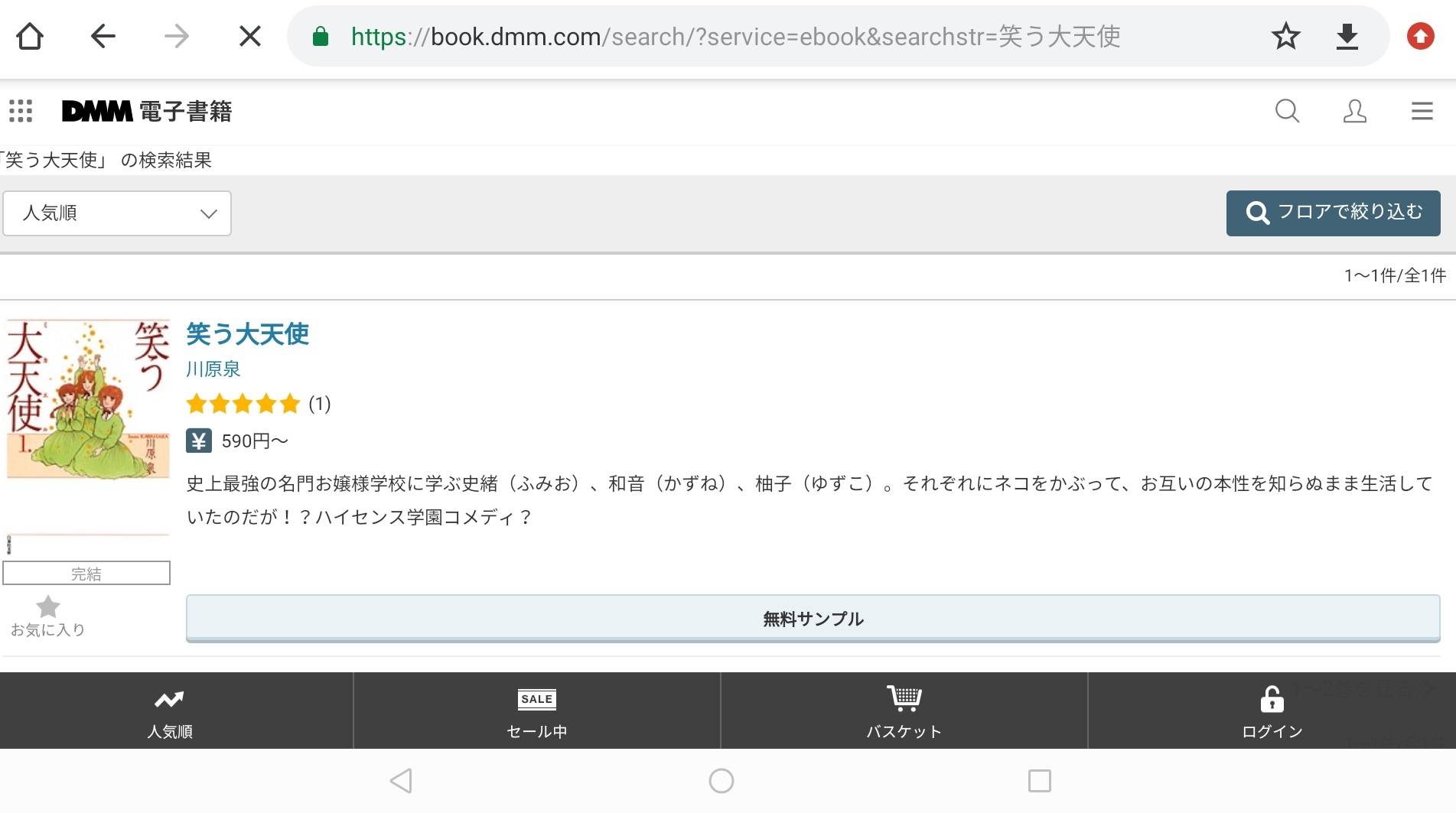Bookmark this page with the star icon
This screenshot has height=813, width=1456.
pyautogui.click(x=1285, y=36)
